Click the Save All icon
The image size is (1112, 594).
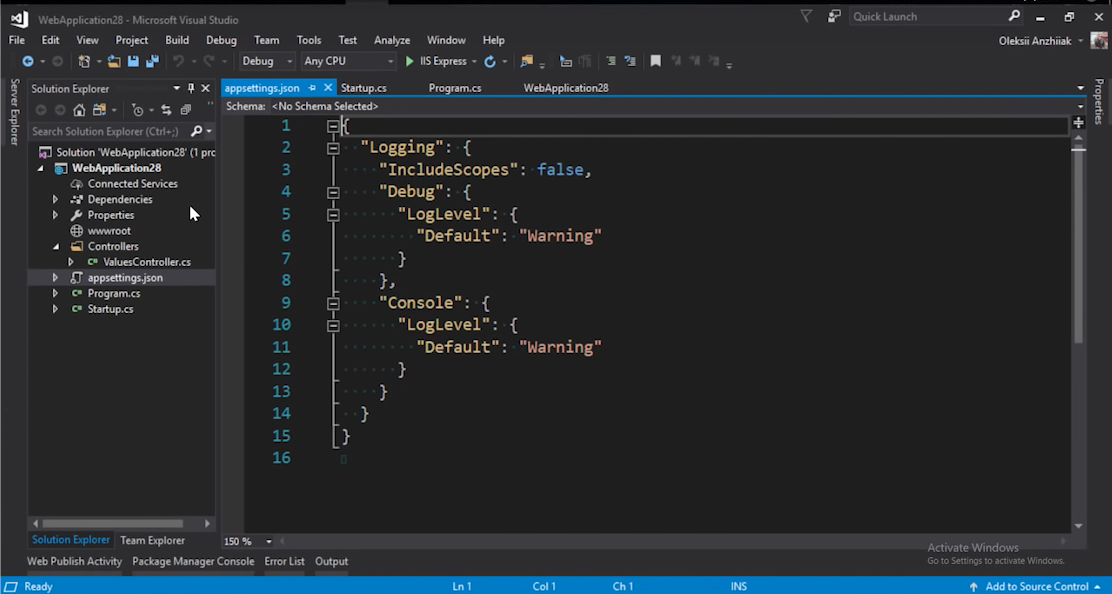[152, 62]
